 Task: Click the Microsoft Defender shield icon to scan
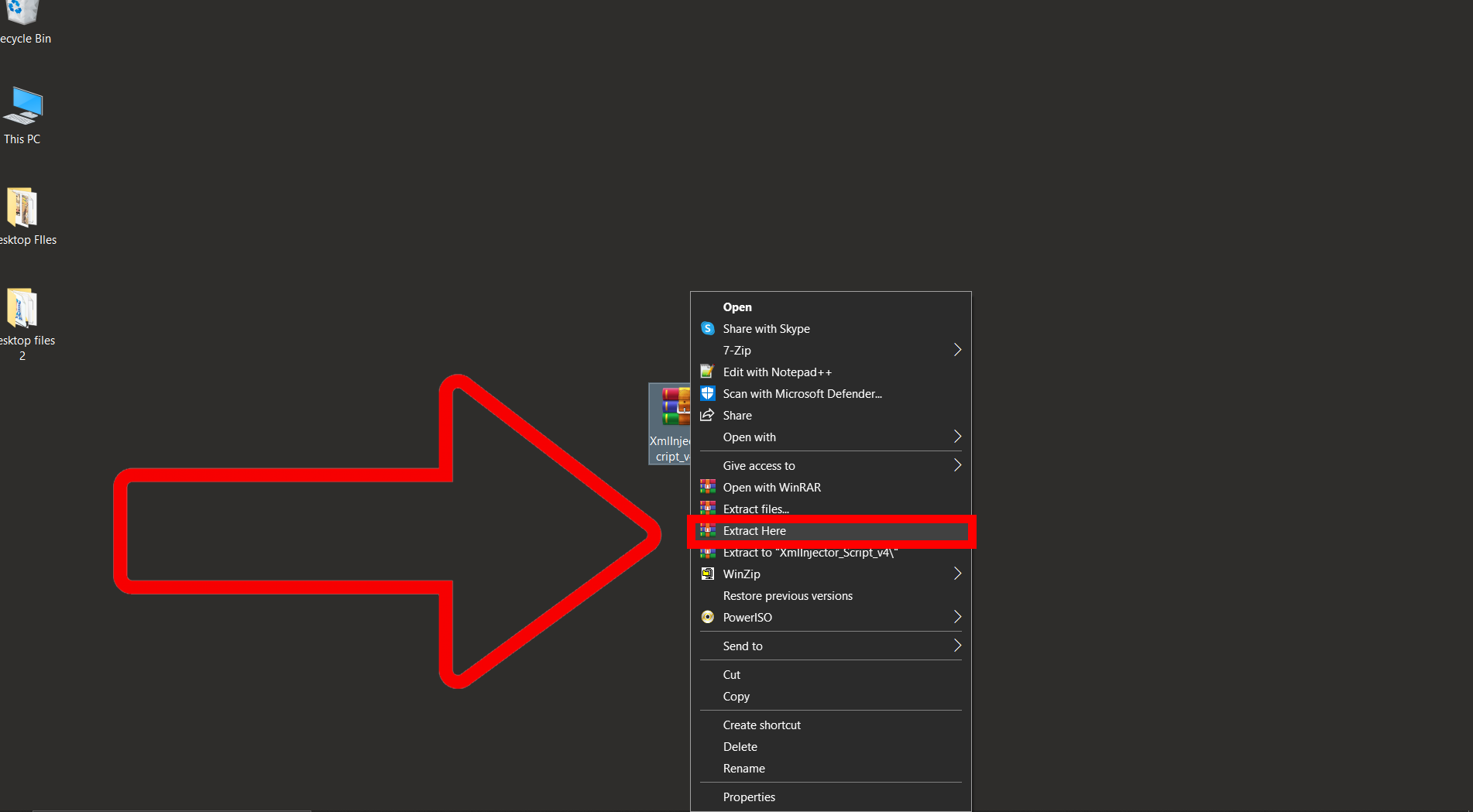(x=708, y=393)
